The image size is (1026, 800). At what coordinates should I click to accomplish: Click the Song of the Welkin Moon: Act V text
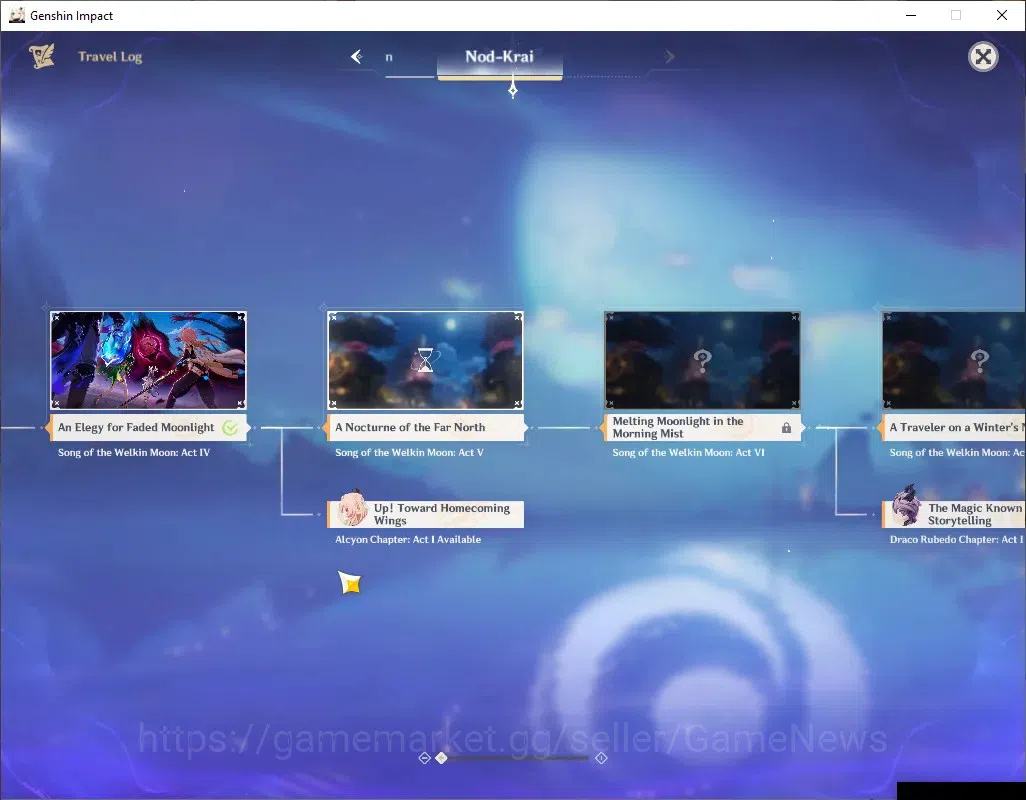tap(409, 453)
